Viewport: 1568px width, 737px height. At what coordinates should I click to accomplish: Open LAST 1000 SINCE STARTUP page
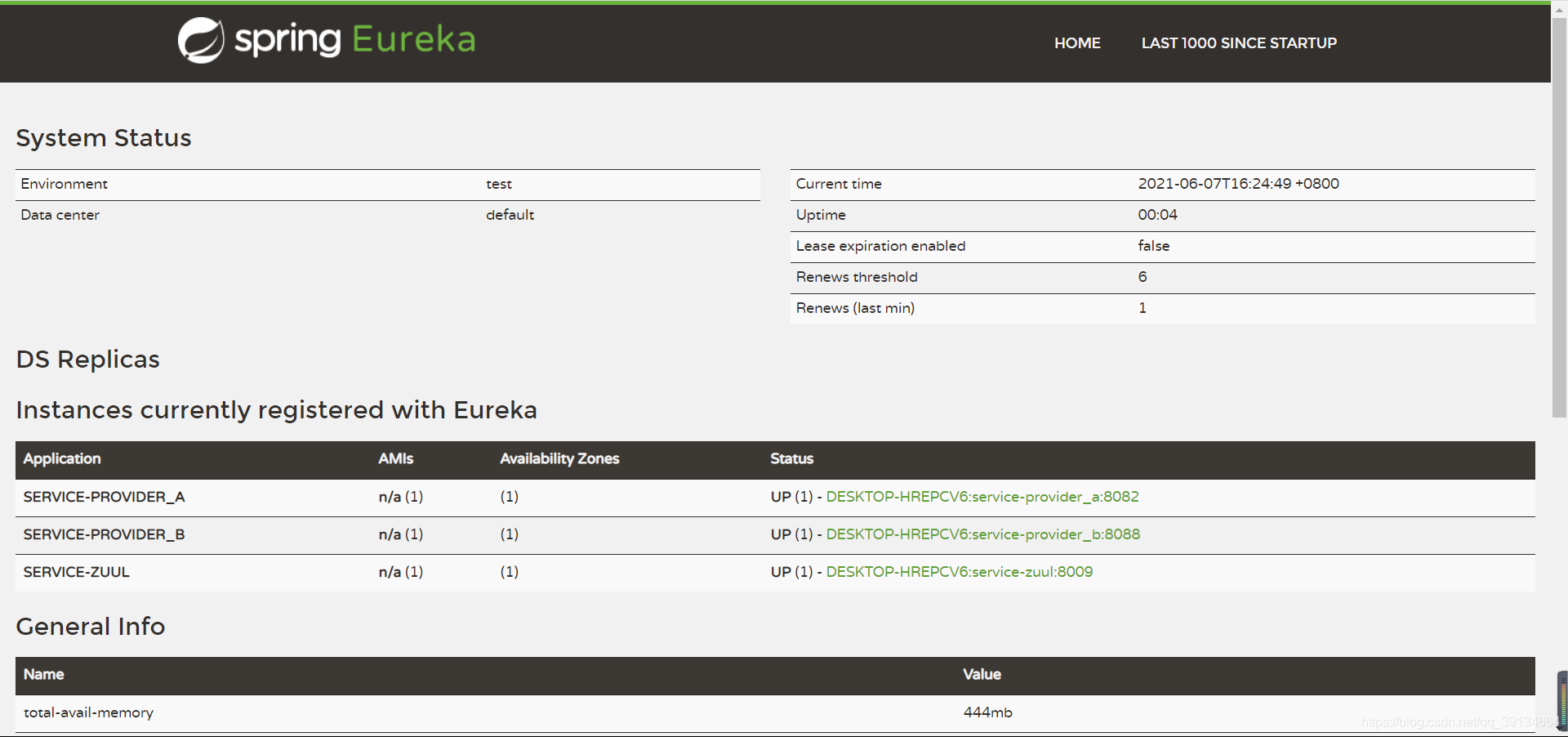pyautogui.click(x=1239, y=43)
